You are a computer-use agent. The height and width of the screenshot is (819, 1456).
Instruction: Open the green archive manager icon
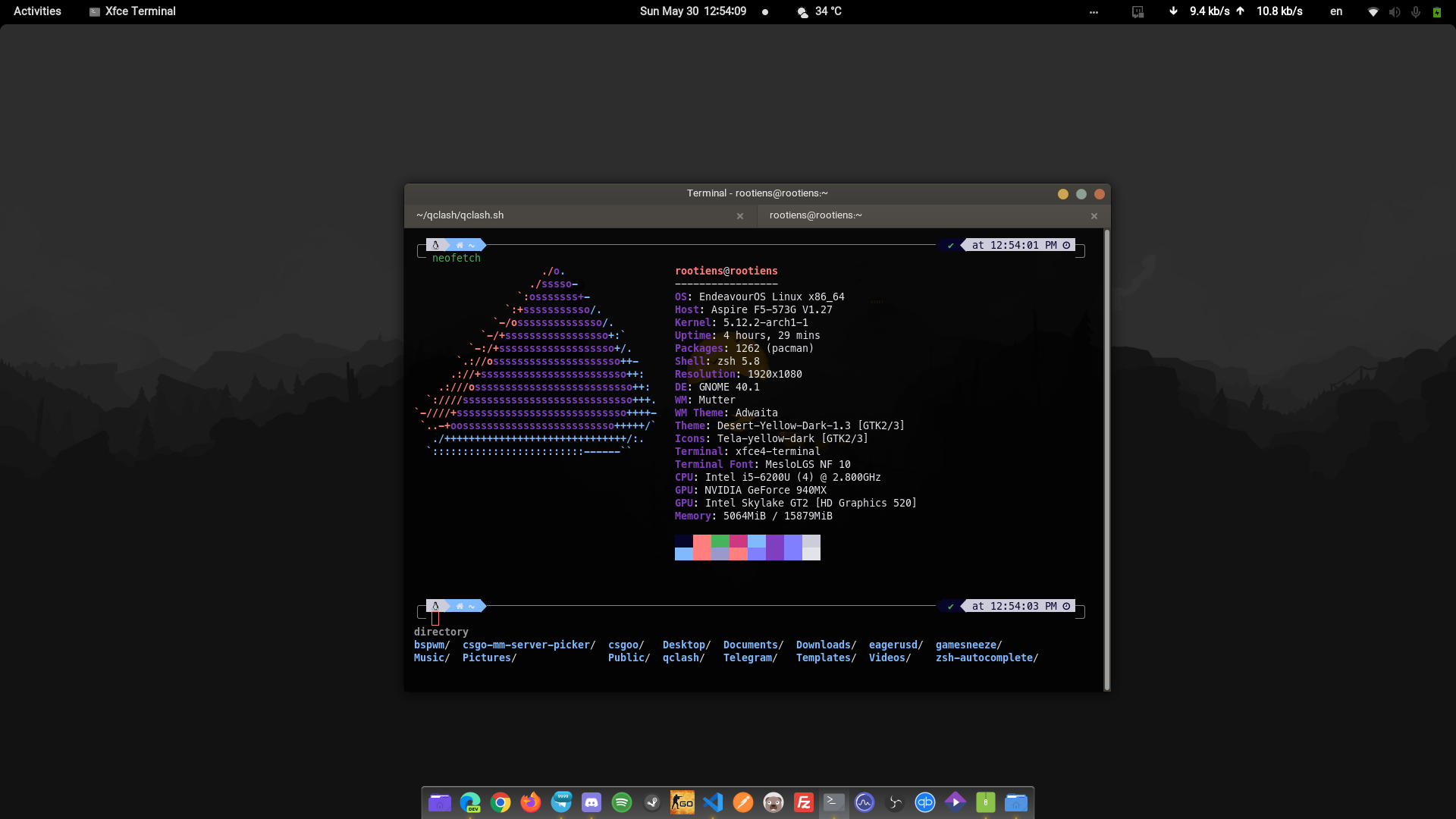986,802
